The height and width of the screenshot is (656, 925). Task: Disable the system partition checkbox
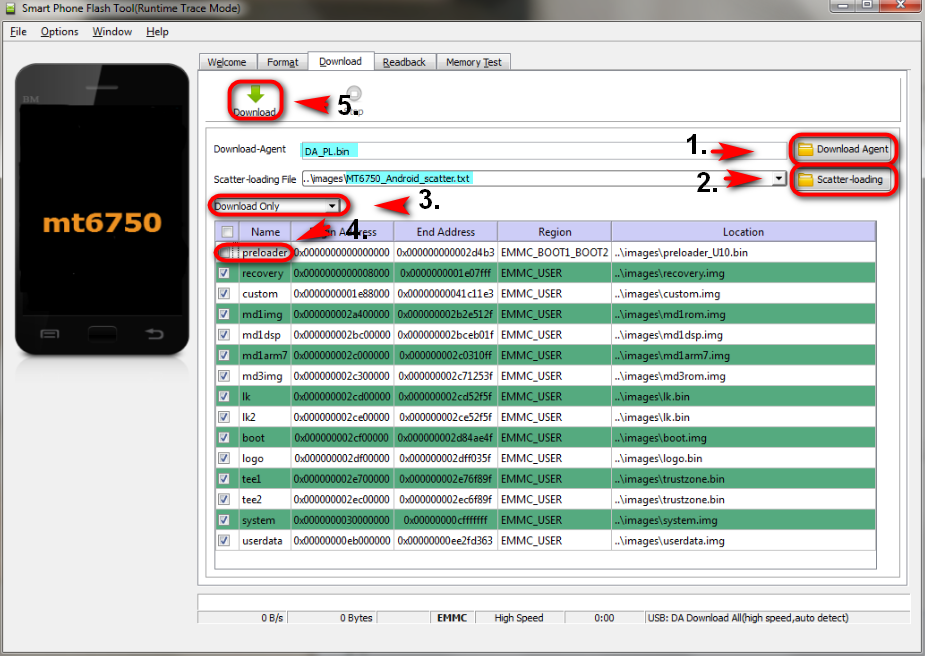point(224,520)
